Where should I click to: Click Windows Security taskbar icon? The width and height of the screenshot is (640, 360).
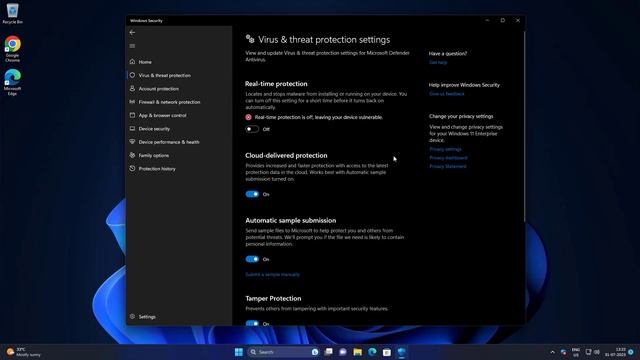402,352
